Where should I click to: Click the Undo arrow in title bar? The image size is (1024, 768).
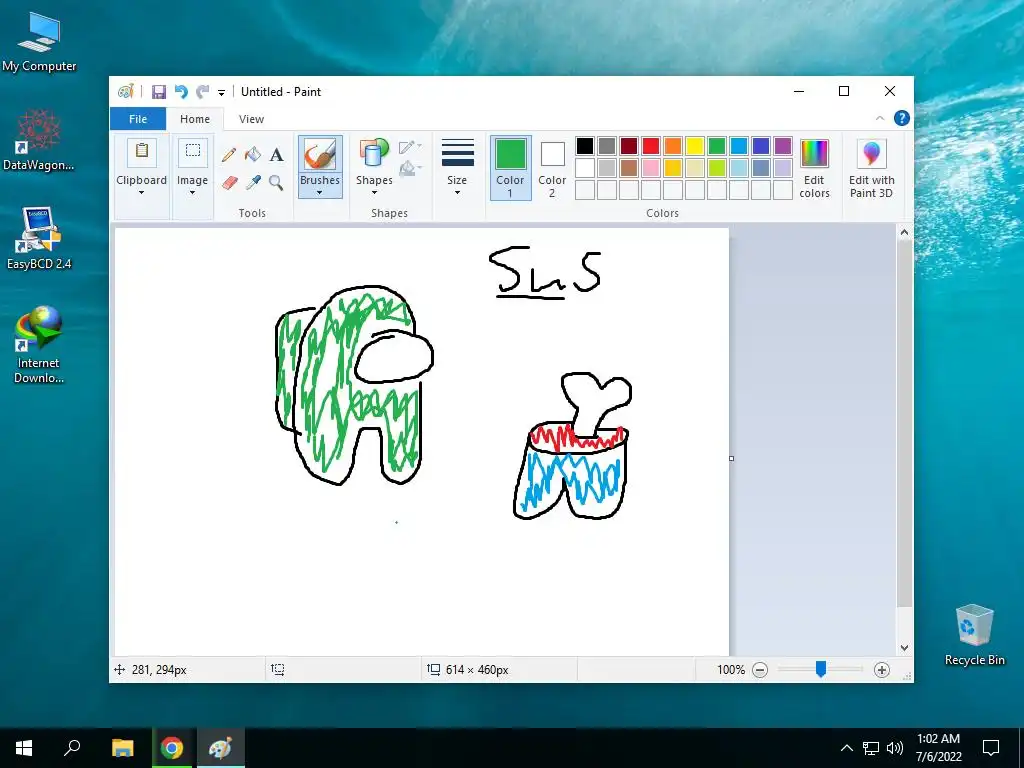pos(181,92)
